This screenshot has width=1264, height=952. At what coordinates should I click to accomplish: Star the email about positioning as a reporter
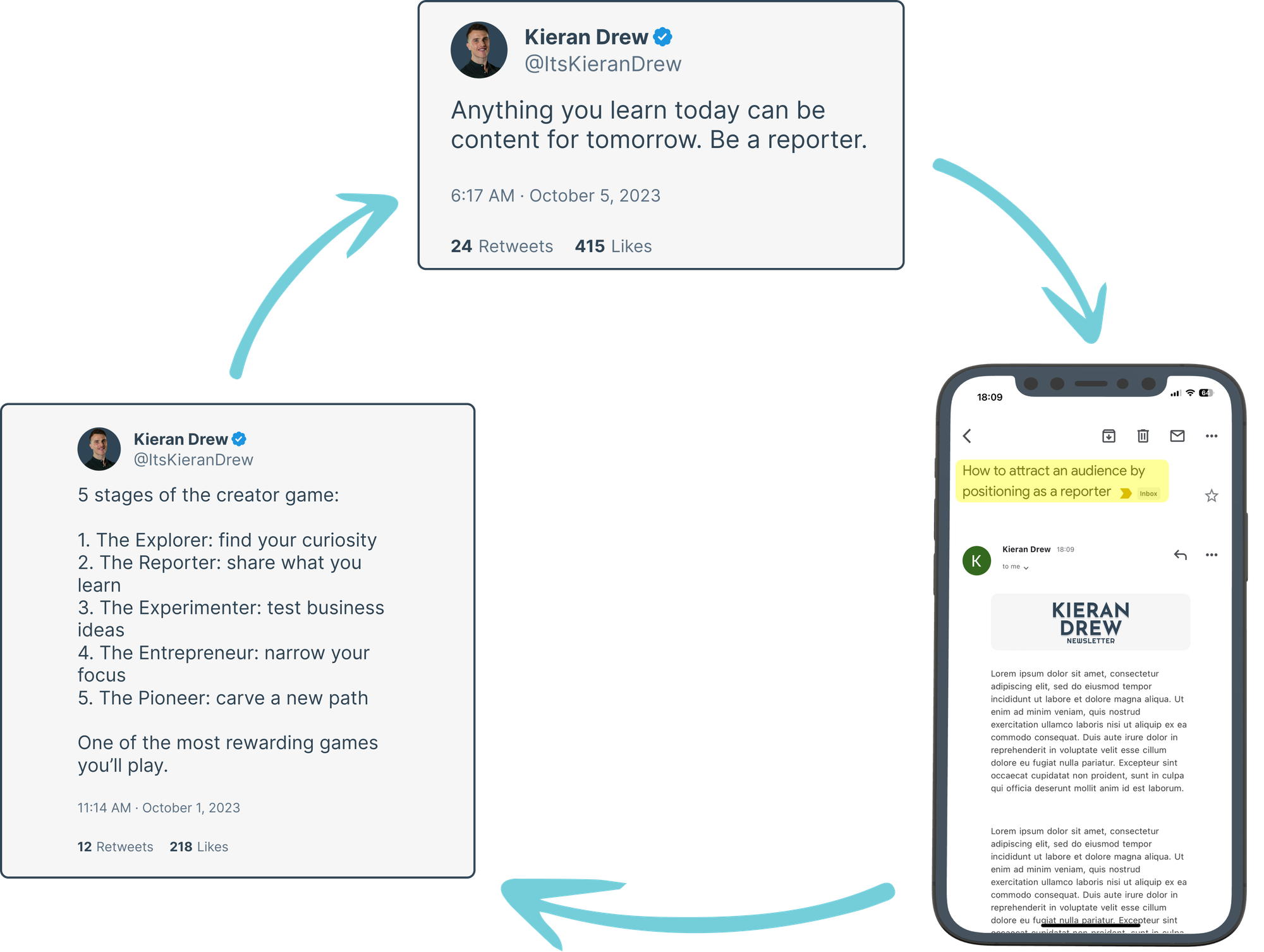click(1211, 496)
